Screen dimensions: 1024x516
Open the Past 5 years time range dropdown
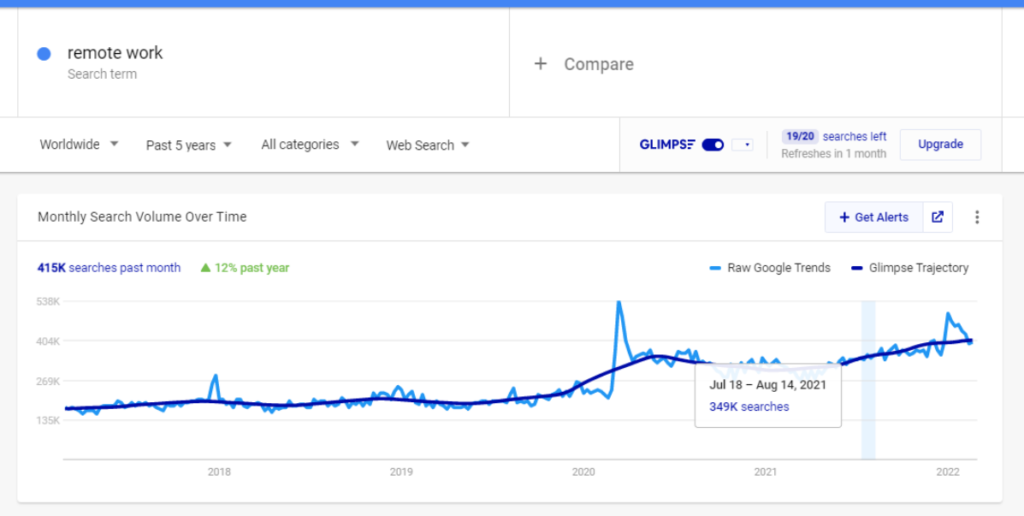click(189, 145)
